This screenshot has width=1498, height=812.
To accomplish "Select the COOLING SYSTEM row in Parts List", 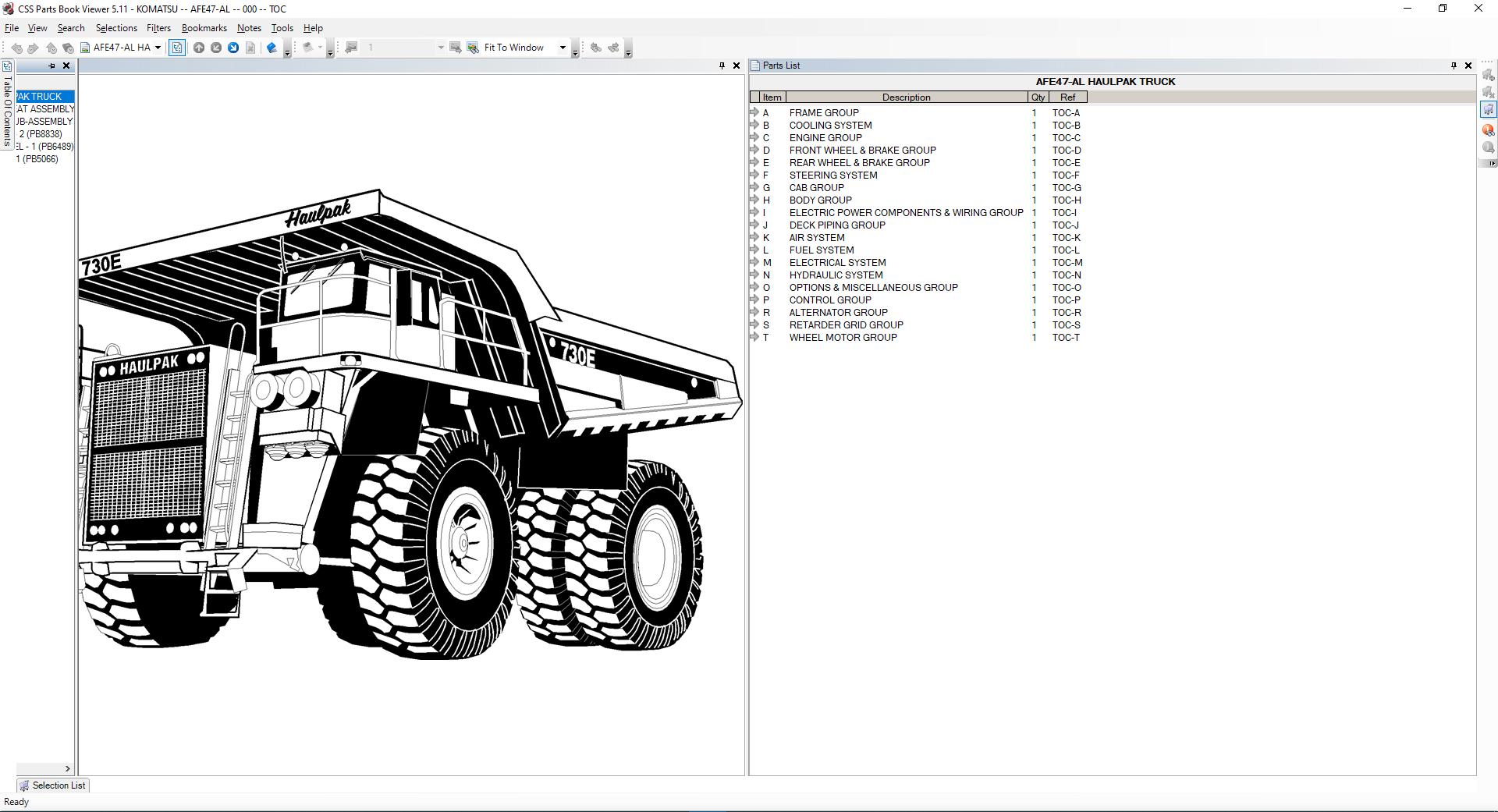I will (x=830, y=125).
